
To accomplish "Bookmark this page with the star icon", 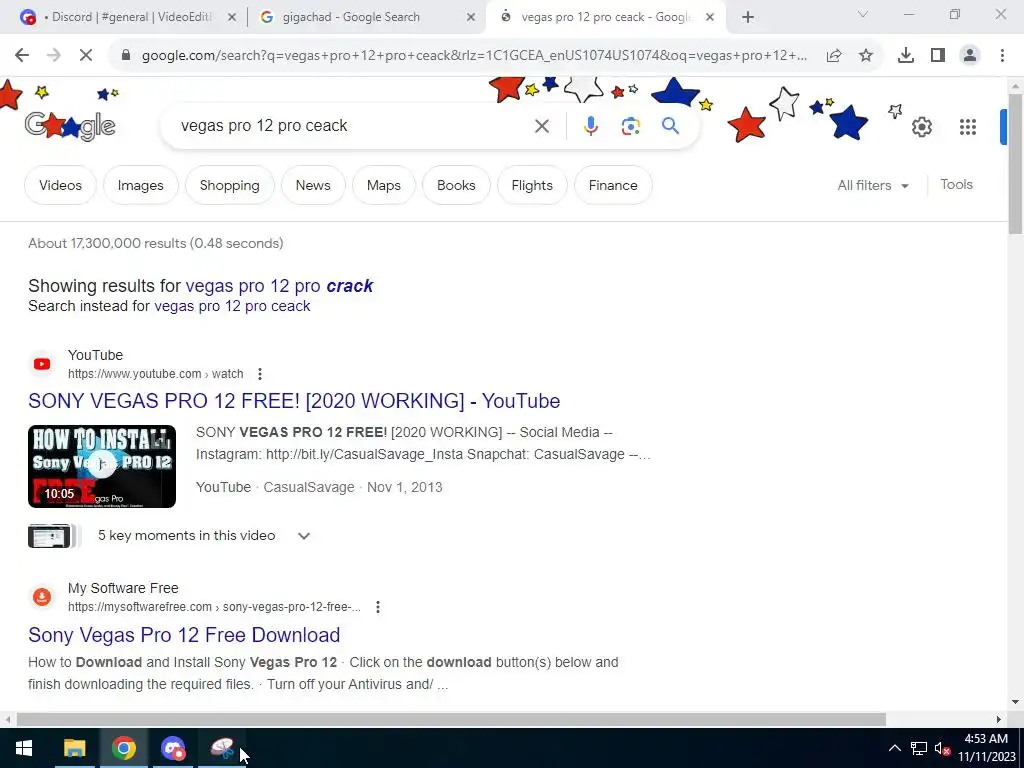I will [866, 56].
